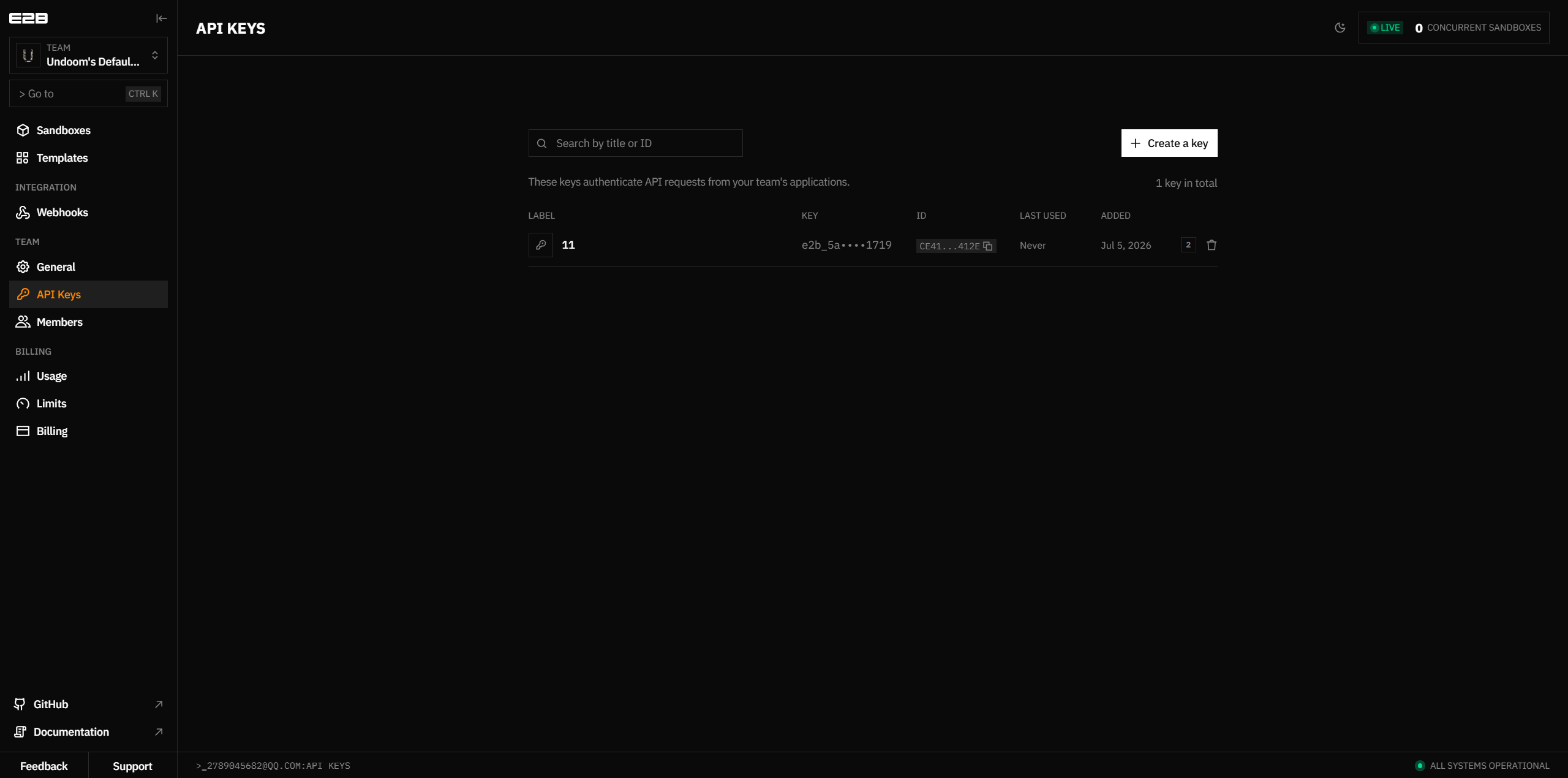Click the ID column header
Screen dimensions: 1568x778
(x=921, y=216)
